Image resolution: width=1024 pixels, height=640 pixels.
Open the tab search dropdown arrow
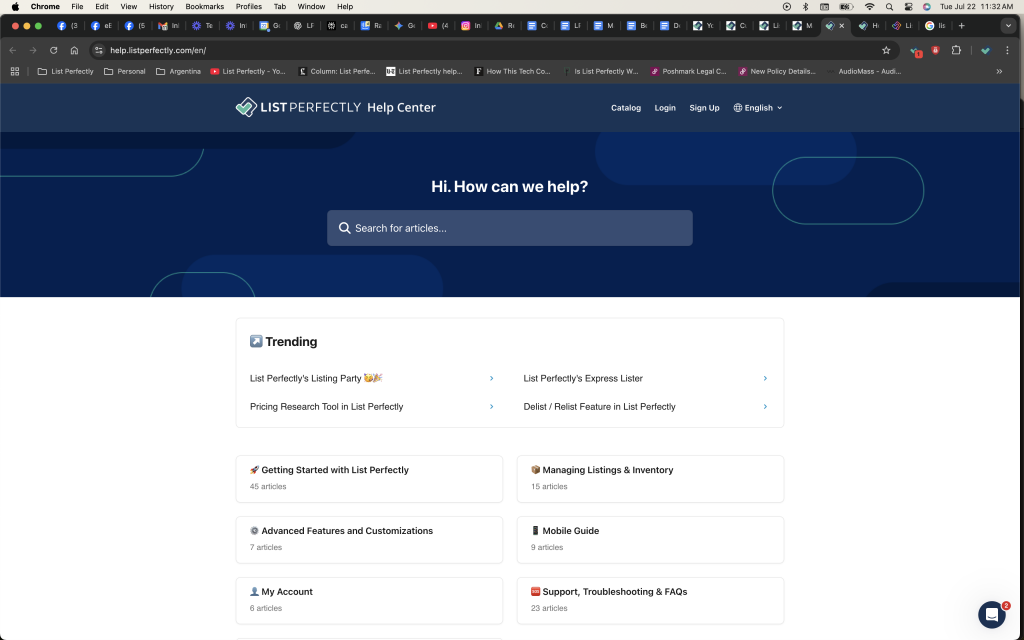click(x=1008, y=25)
